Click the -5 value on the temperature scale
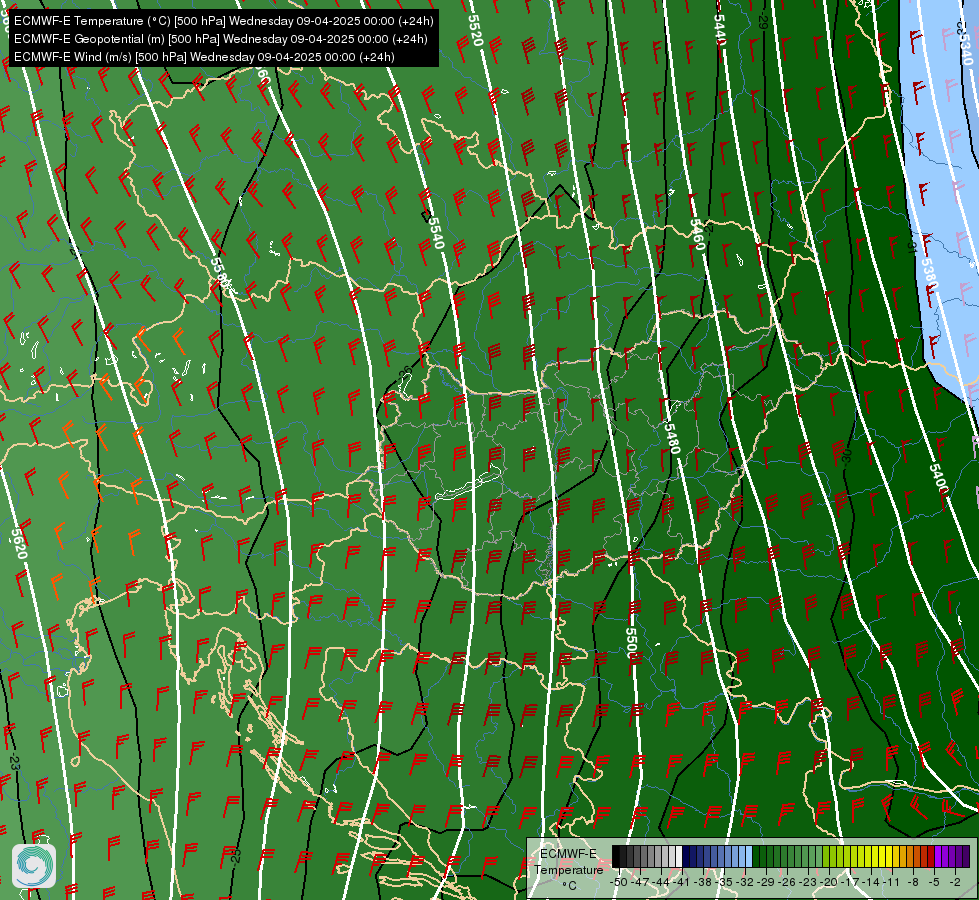The width and height of the screenshot is (979, 900). 934,882
